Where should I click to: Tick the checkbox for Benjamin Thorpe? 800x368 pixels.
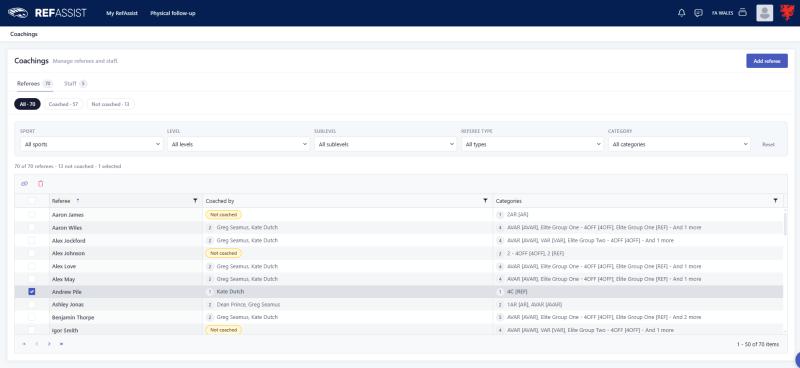pyautogui.click(x=32, y=317)
